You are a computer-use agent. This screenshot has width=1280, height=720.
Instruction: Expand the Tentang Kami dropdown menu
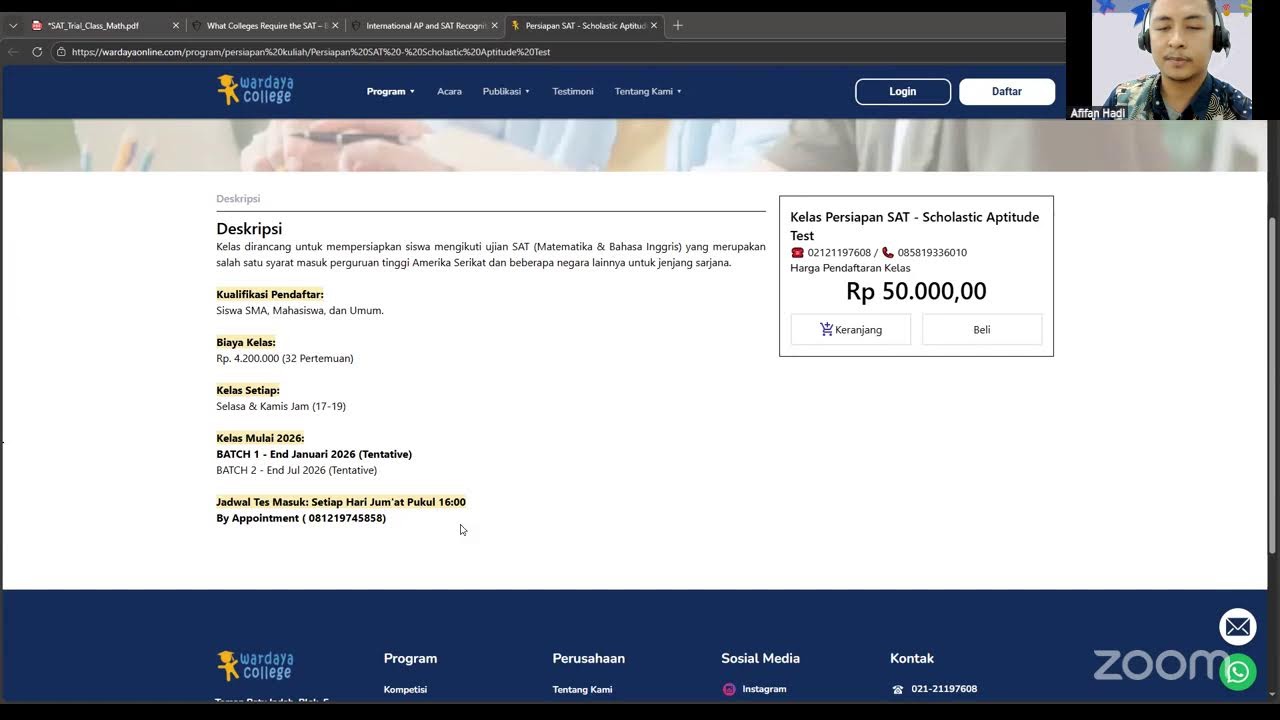(x=648, y=91)
